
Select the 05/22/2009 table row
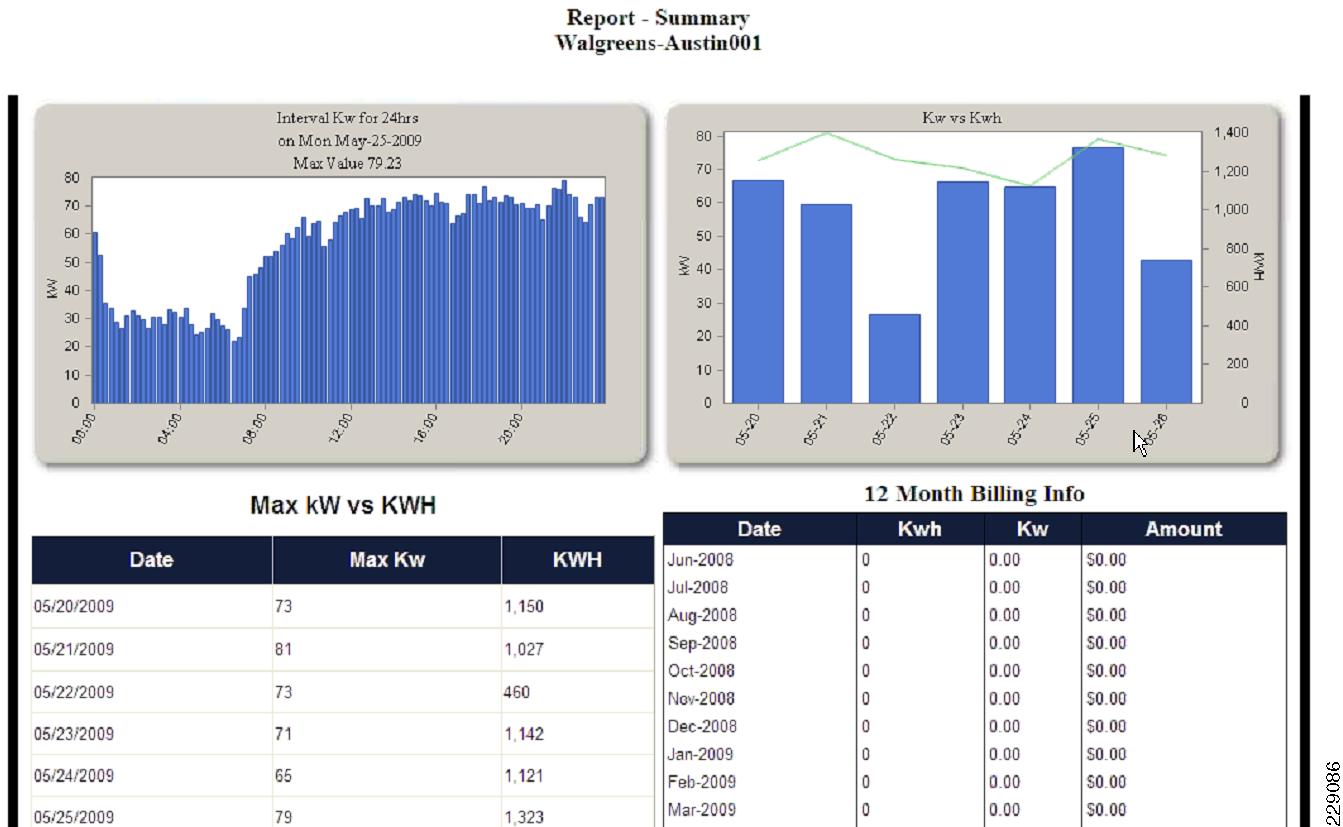point(343,692)
